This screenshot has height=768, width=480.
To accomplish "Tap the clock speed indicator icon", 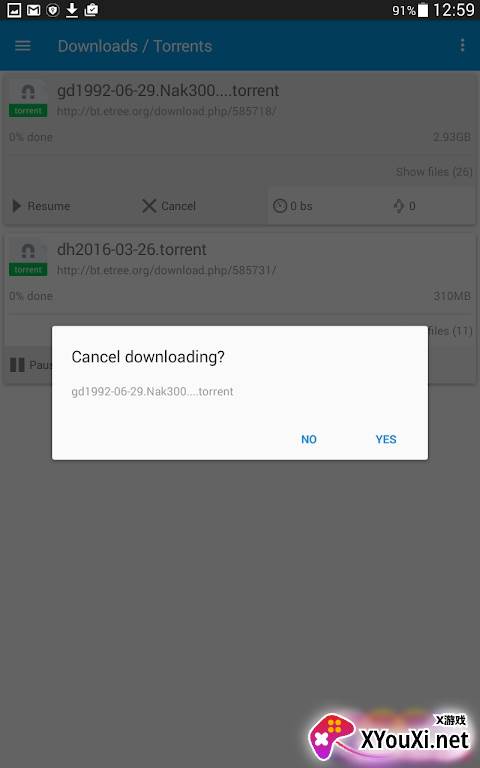I will click(x=280, y=206).
